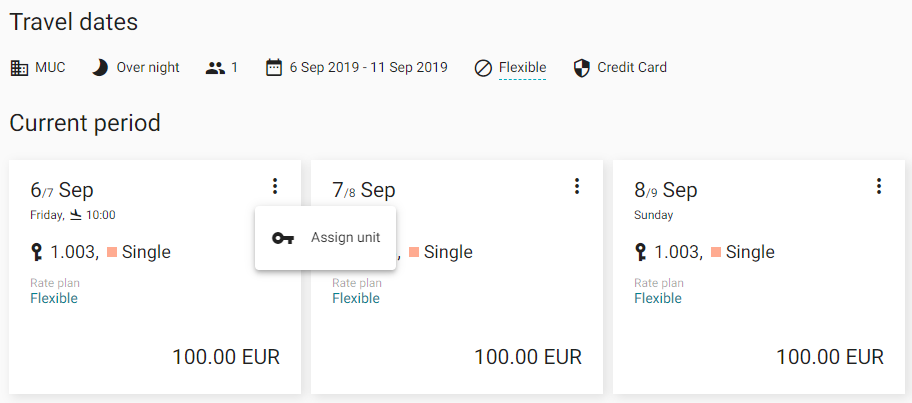
Task: Click the underlined Flexible policy link in Travel dates
Action: click(522, 68)
